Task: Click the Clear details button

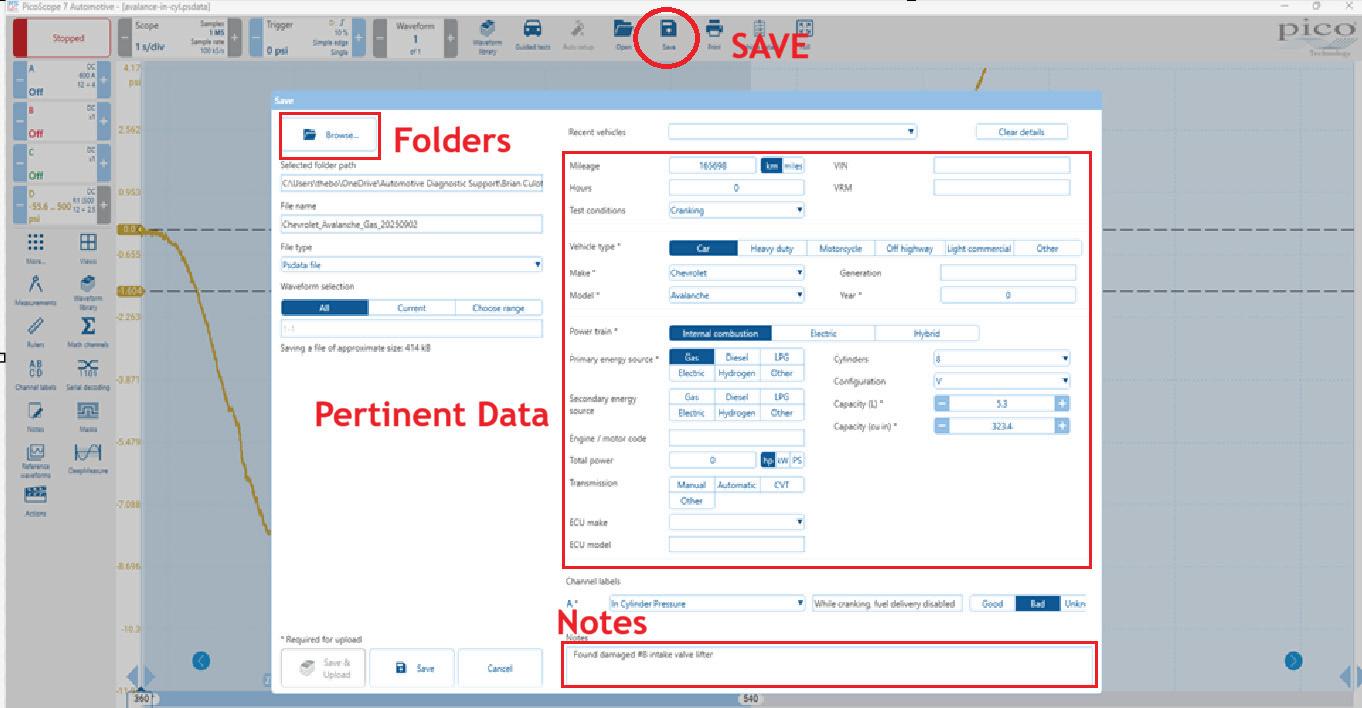Action: tap(1021, 131)
